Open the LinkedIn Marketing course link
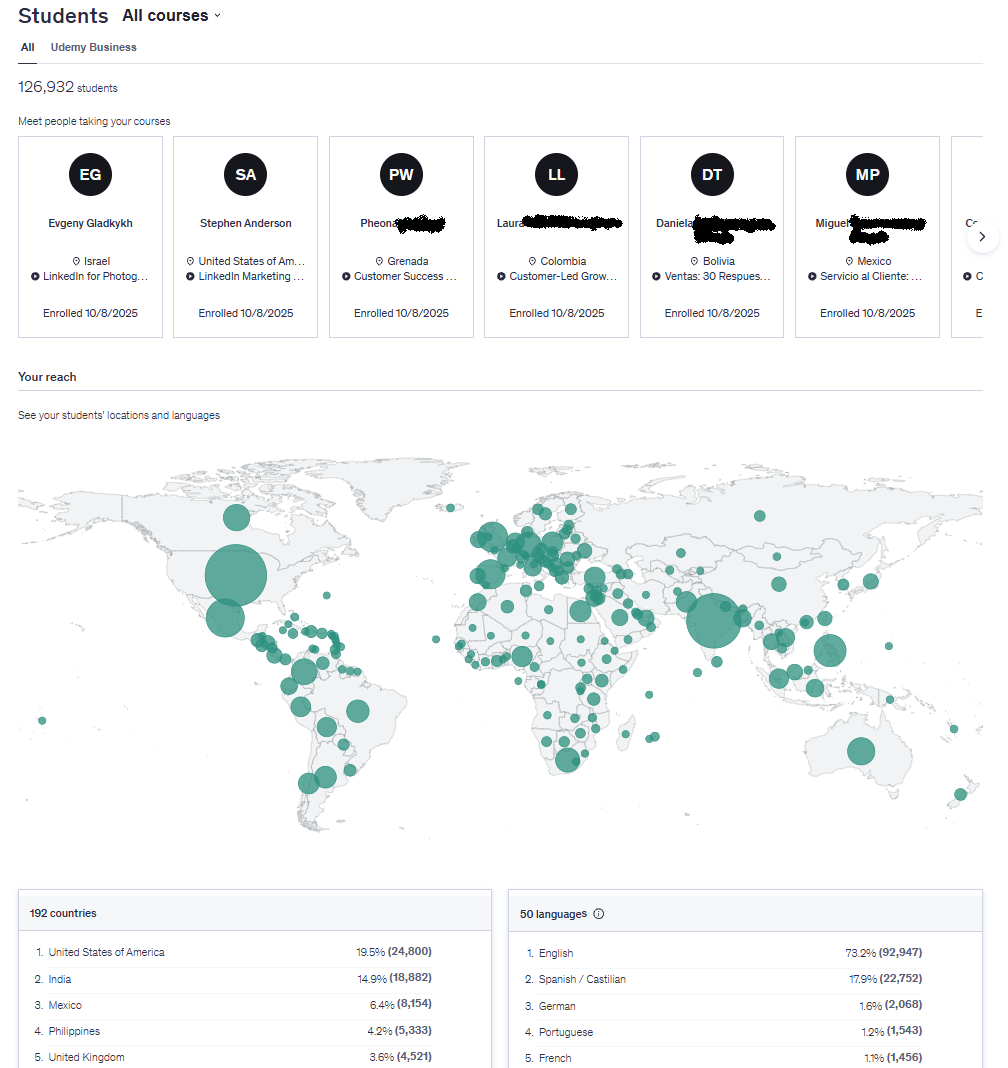This screenshot has width=1008, height=1068. (x=251, y=276)
